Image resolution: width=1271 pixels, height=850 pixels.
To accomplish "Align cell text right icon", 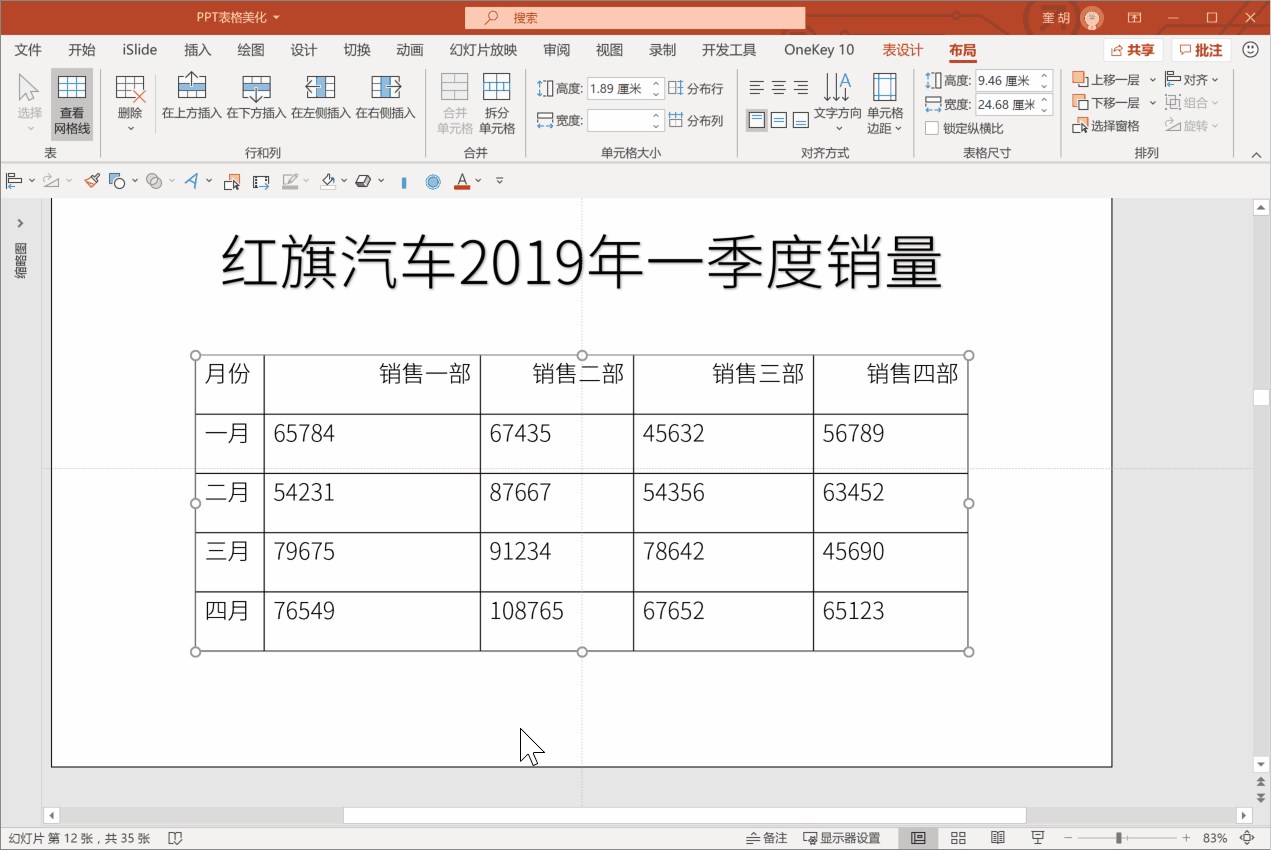I will click(x=801, y=88).
